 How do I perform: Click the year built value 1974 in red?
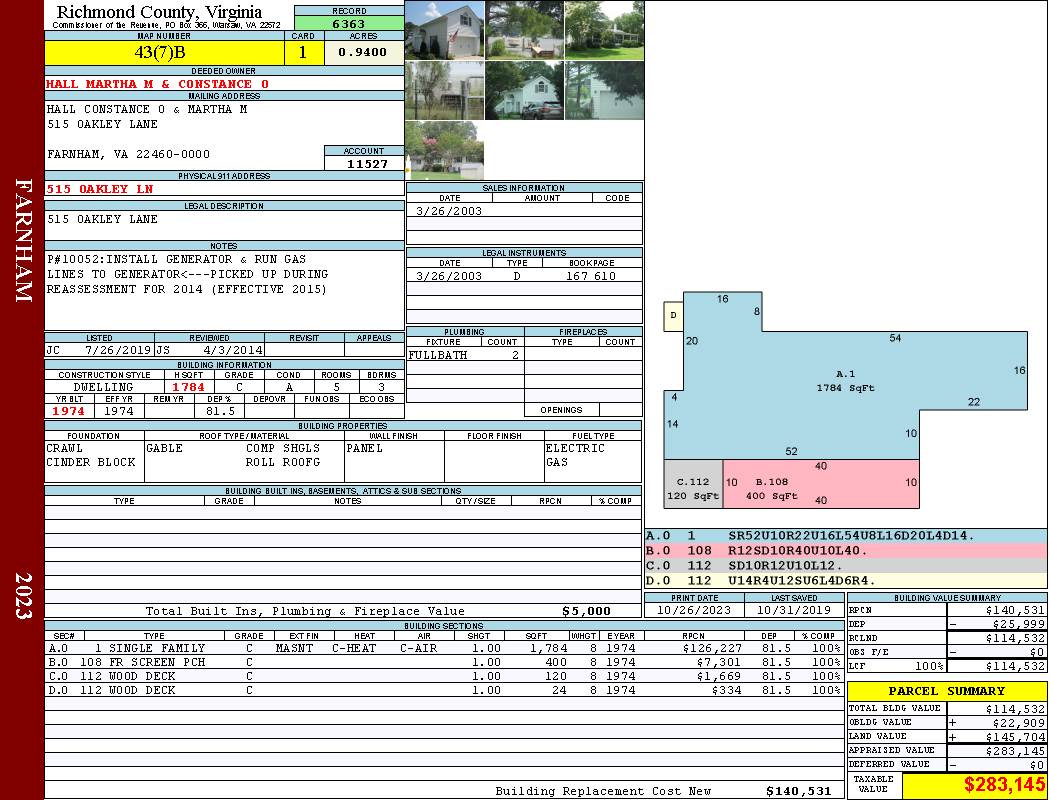click(69, 411)
